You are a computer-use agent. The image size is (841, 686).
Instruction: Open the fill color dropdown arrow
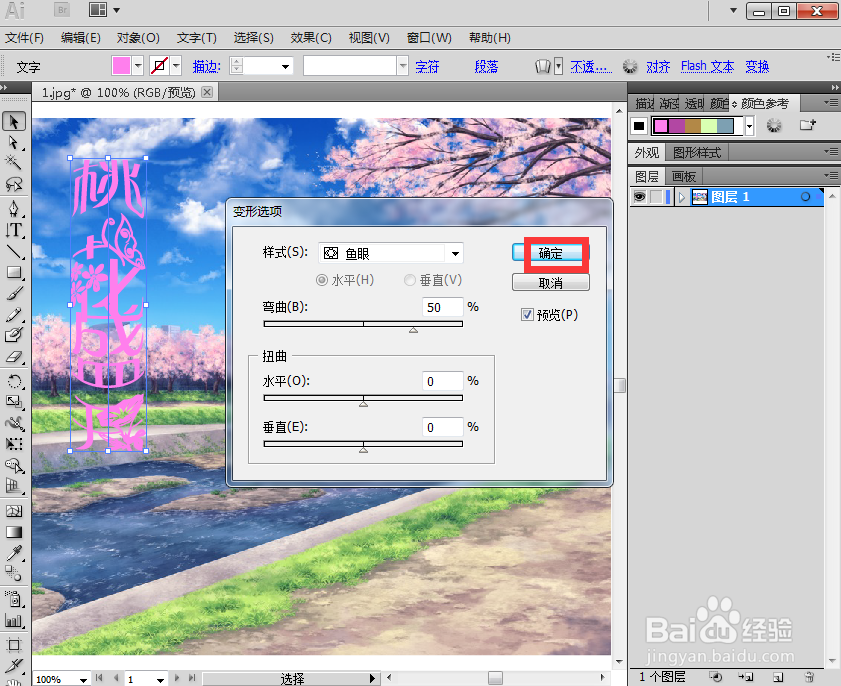click(138, 66)
